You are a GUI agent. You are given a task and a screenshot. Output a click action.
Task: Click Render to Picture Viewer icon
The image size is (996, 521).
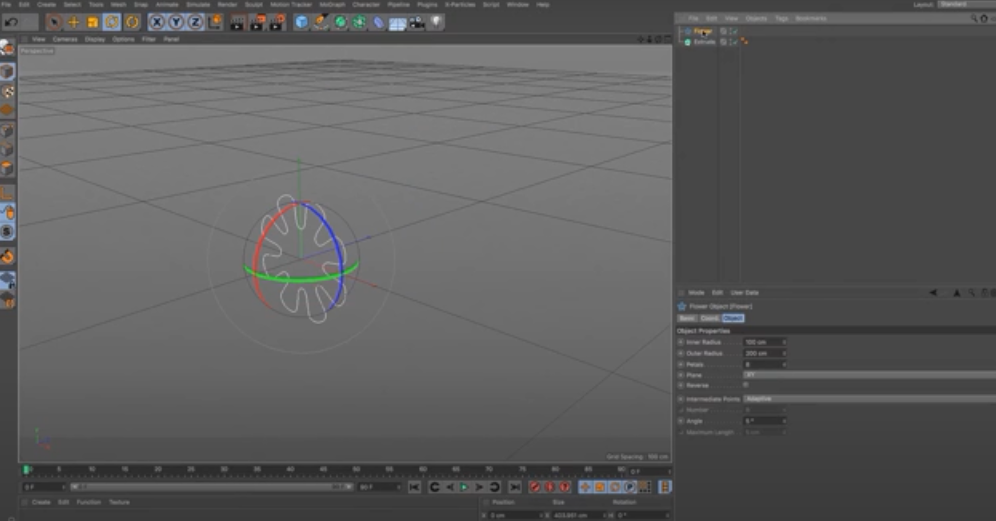coord(257,22)
